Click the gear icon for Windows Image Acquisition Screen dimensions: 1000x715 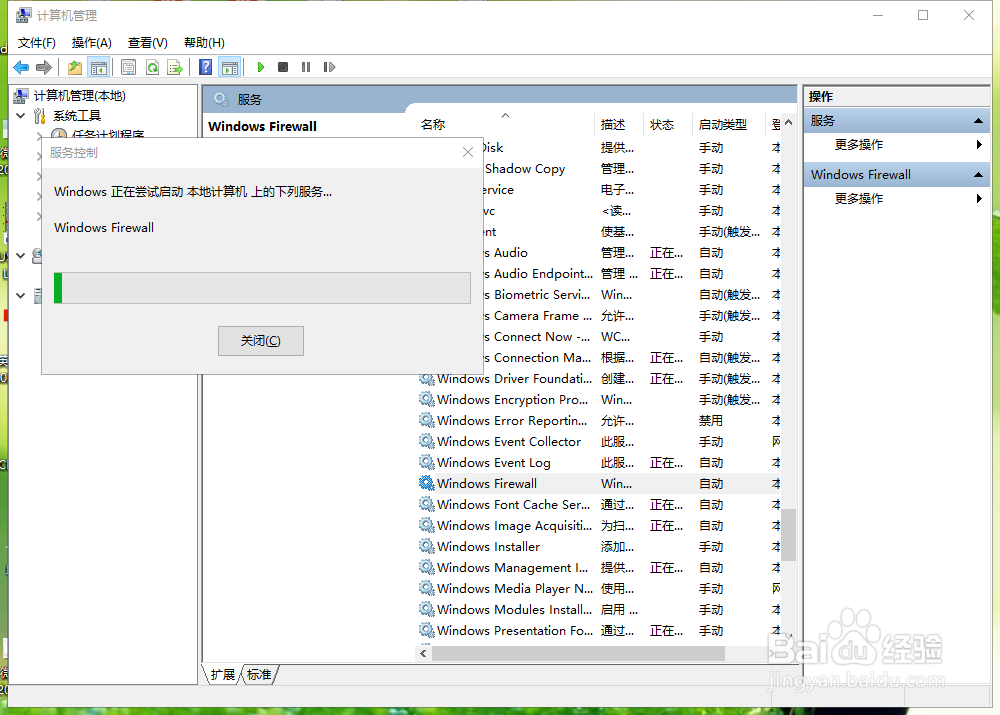click(426, 526)
